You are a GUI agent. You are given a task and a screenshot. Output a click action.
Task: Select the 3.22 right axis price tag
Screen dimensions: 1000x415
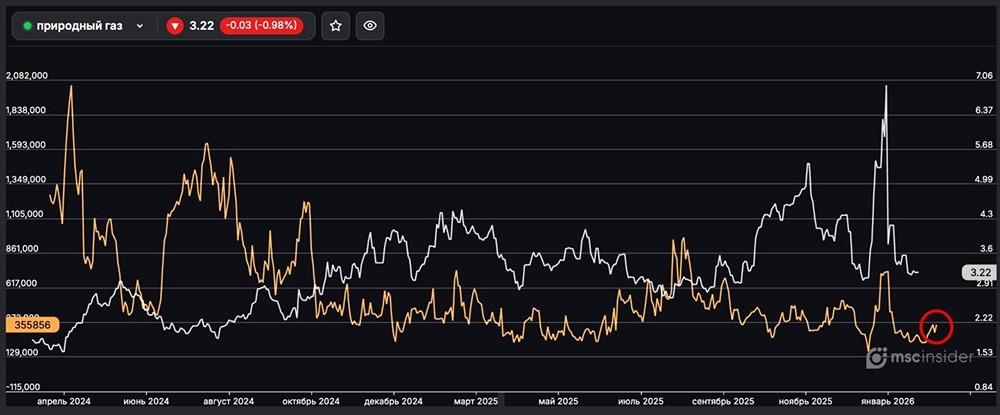(x=979, y=272)
